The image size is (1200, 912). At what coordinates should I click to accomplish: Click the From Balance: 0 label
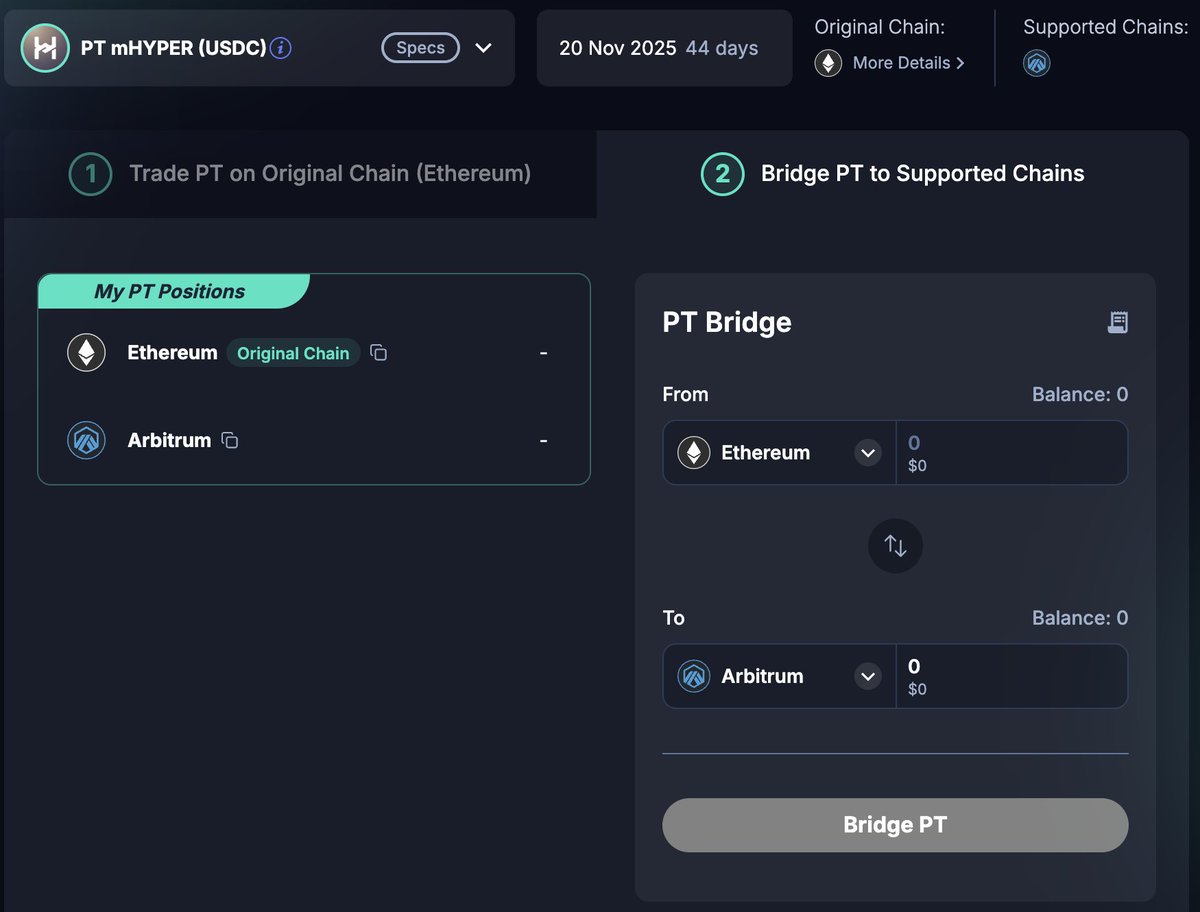click(x=1080, y=394)
